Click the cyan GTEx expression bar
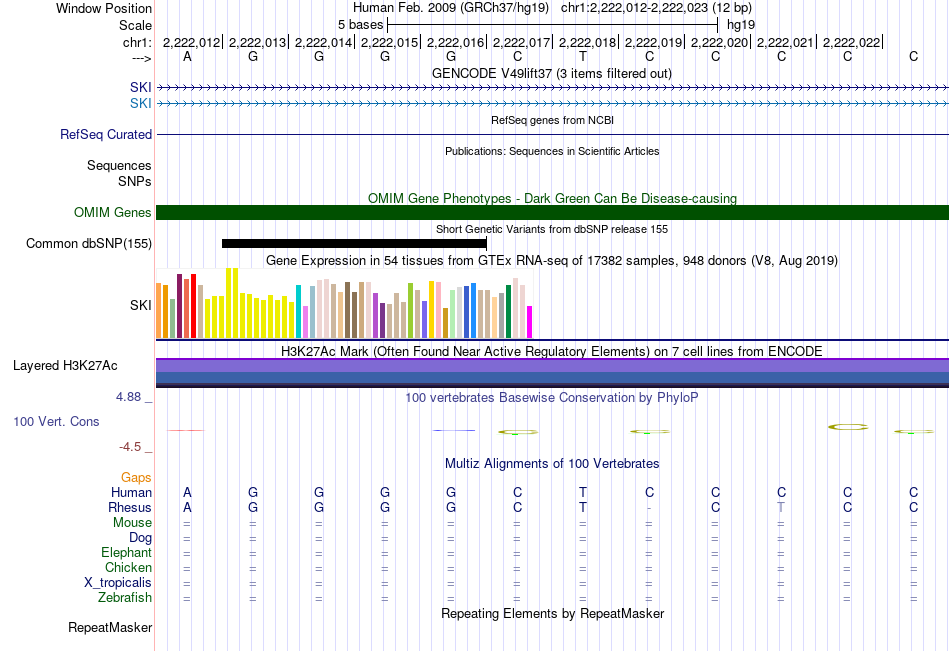950x651 pixels. tap(299, 311)
